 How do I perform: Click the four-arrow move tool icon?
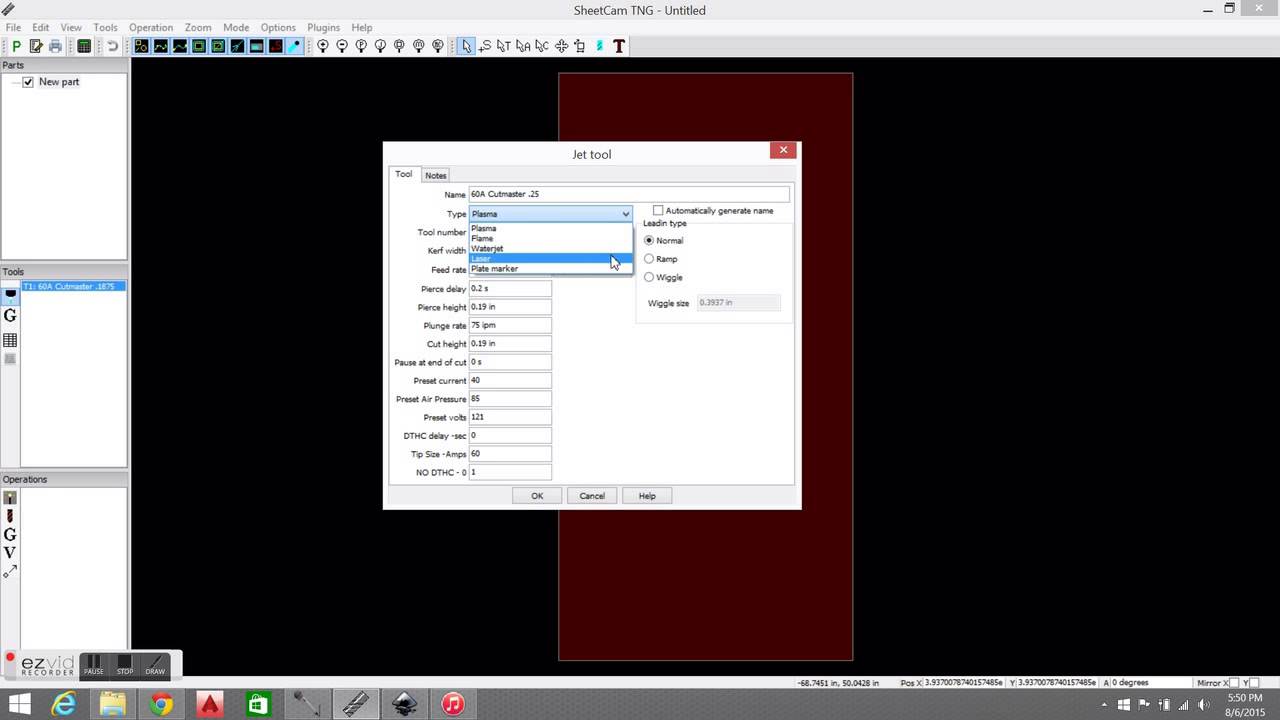tap(561, 46)
